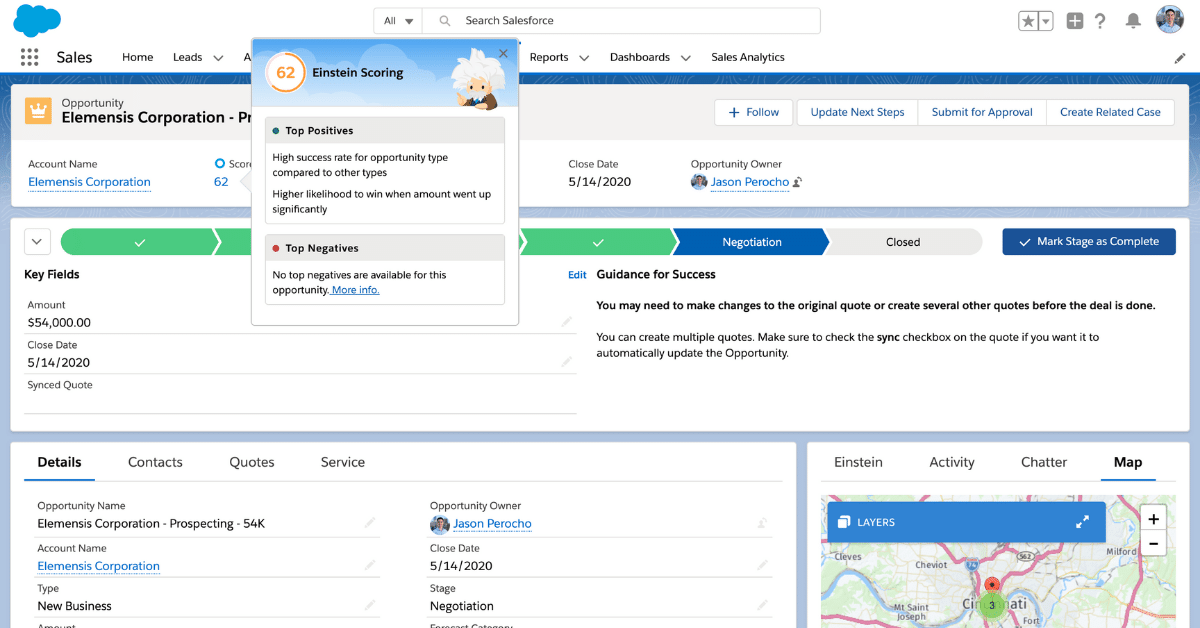
Task: Open Elemensis Corporation link in header
Action: pos(89,182)
